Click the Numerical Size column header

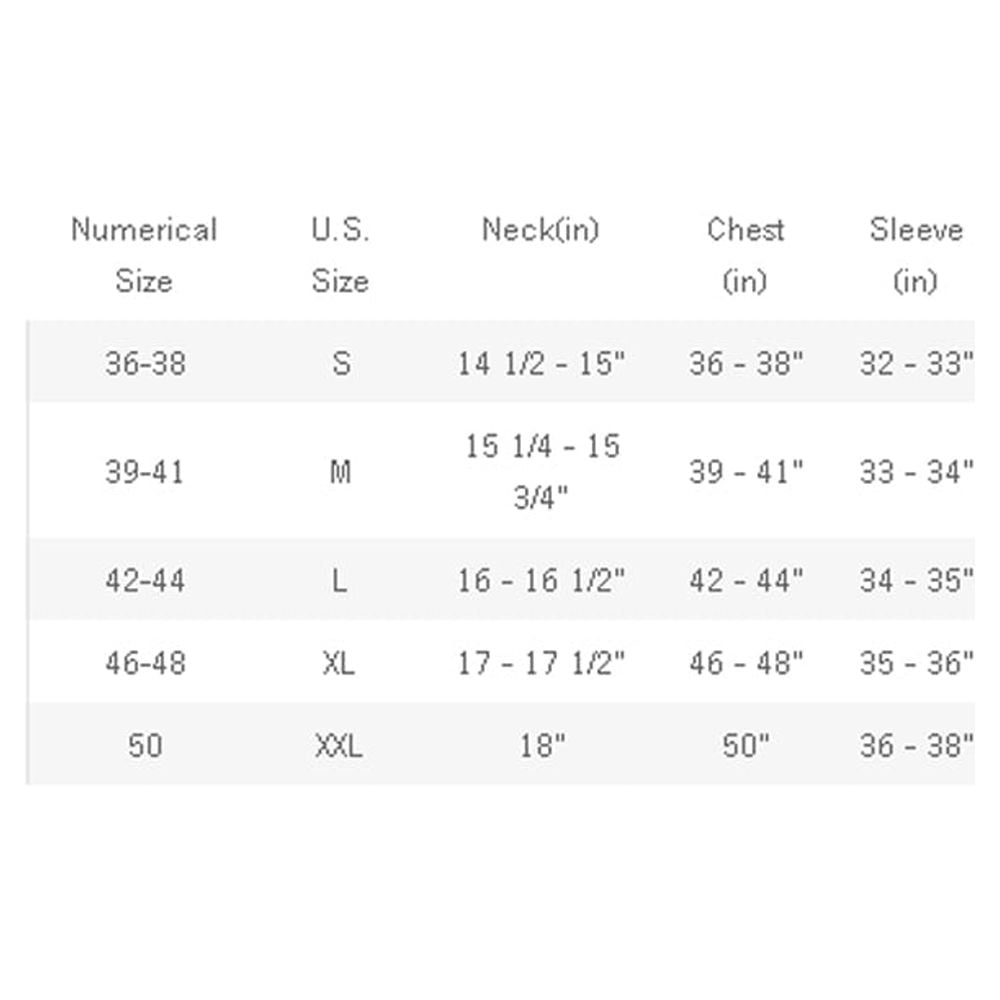tap(144, 255)
